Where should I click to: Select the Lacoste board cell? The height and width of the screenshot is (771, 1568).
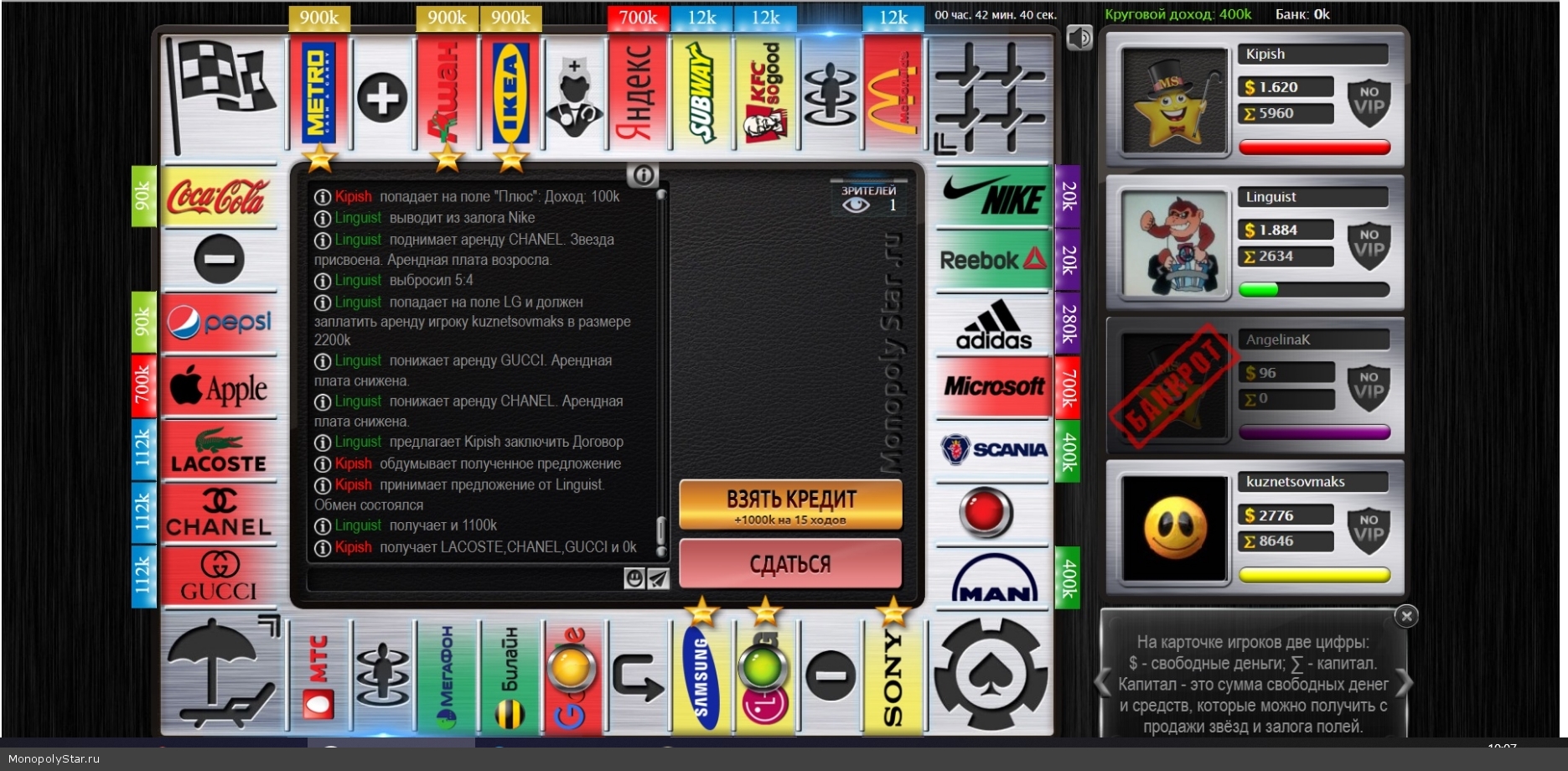219,450
